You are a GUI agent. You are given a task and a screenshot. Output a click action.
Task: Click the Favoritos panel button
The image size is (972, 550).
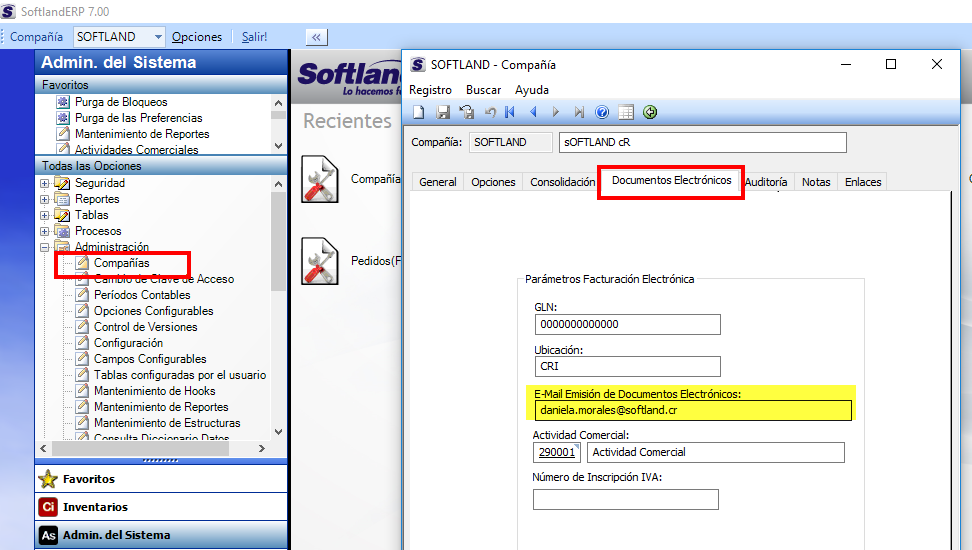coord(161,479)
